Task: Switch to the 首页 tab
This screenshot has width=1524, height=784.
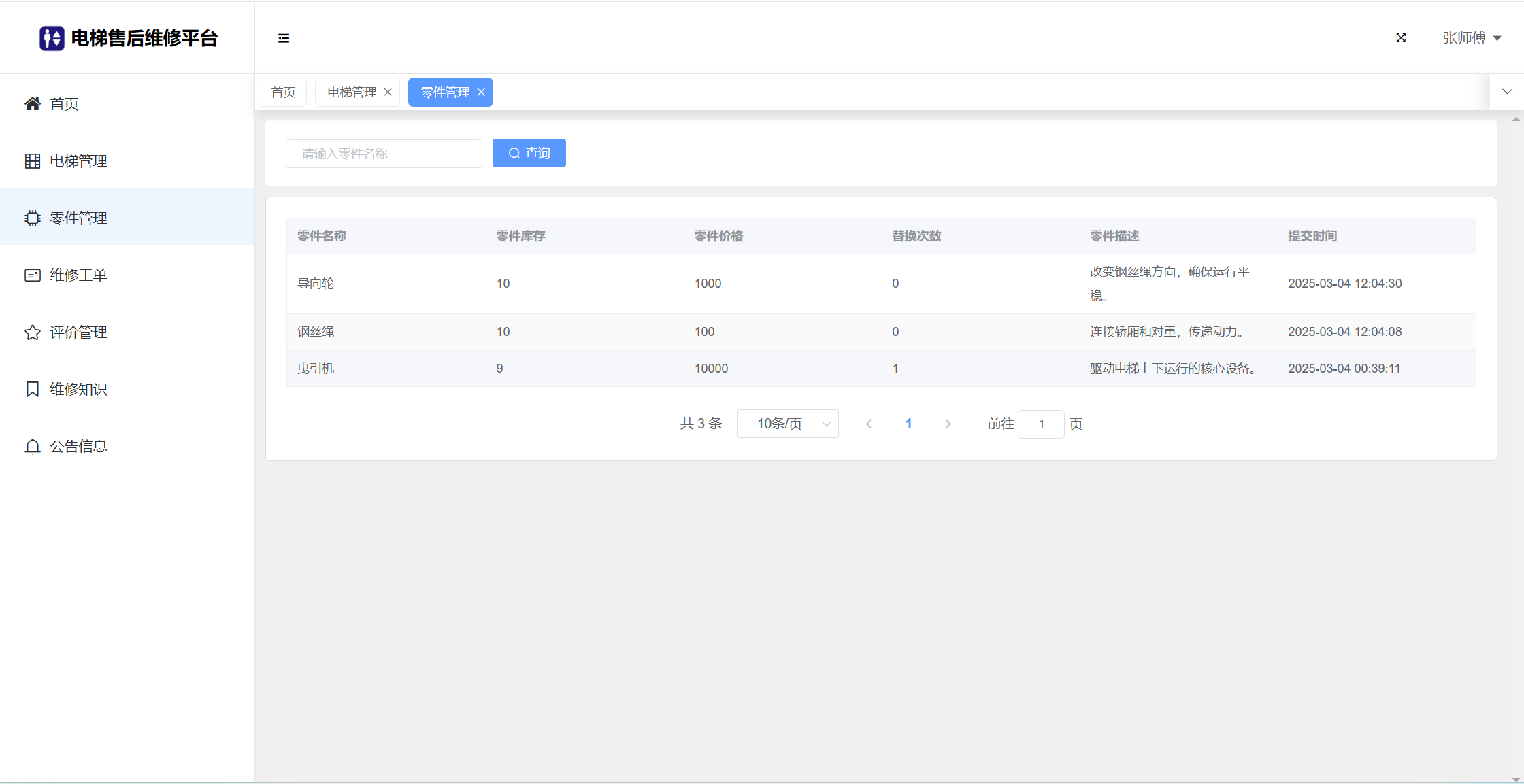Action: [283, 92]
